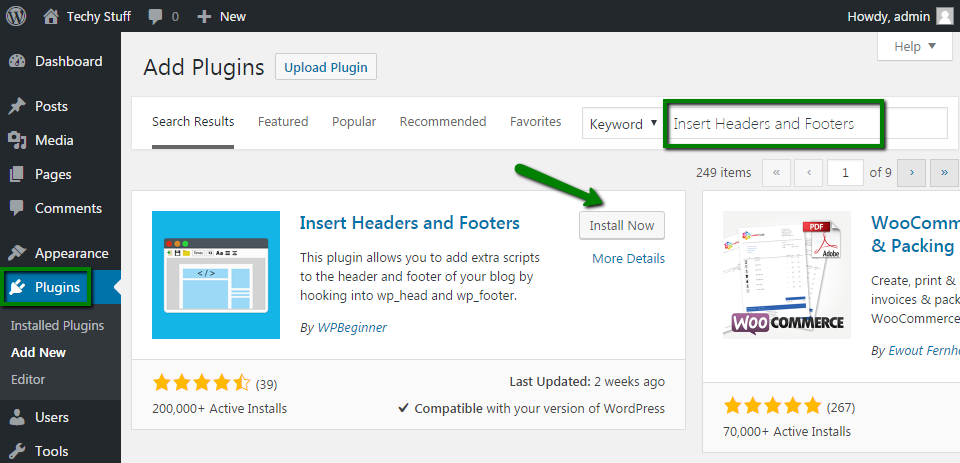Open Insert Headers and Footers plugin thumbnail

click(x=216, y=275)
